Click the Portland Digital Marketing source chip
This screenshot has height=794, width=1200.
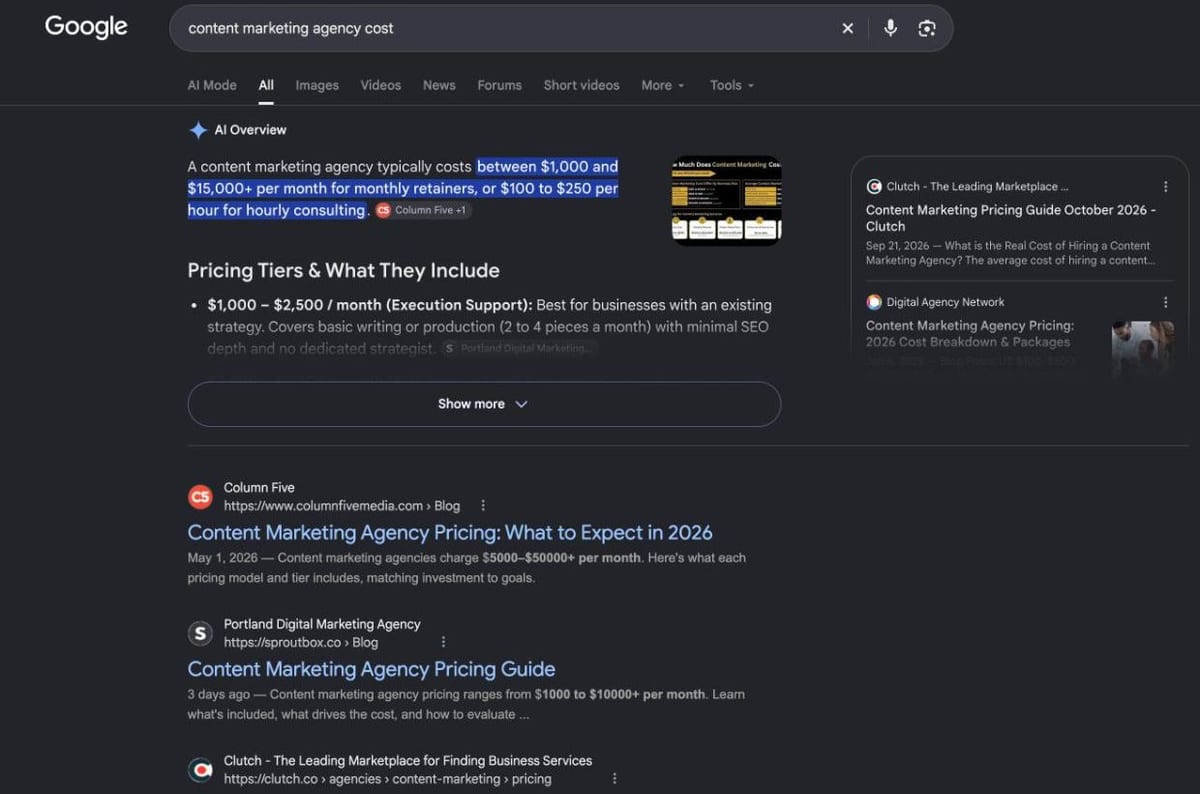[519, 348]
